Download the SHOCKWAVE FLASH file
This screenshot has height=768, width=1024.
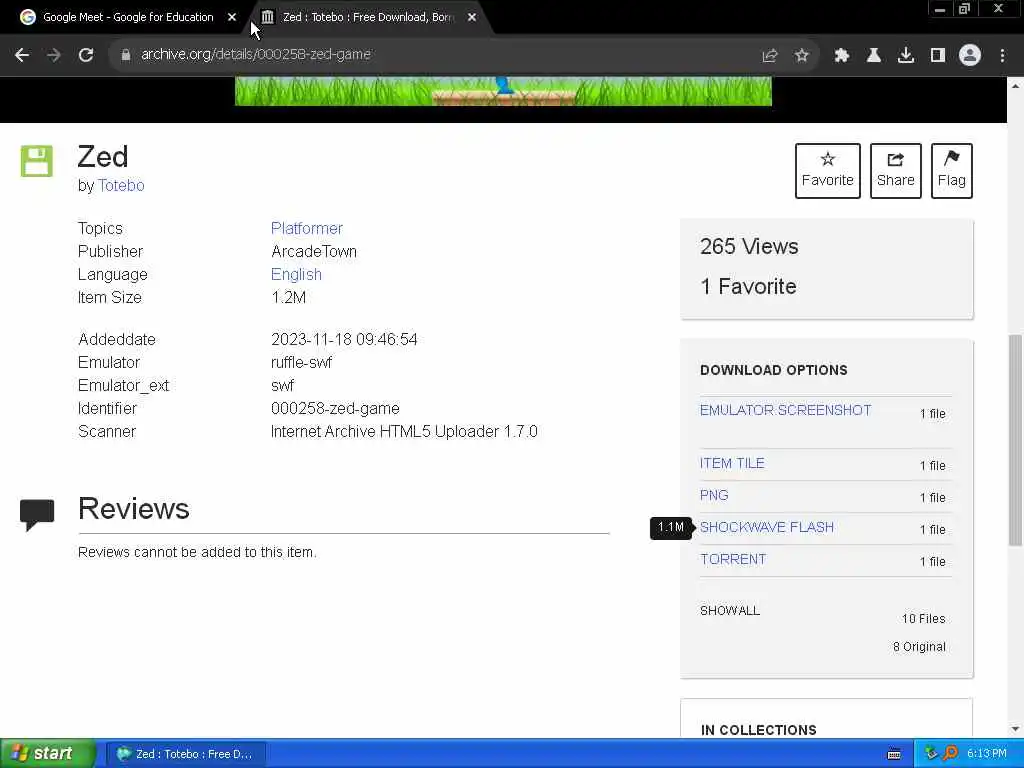point(767,527)
